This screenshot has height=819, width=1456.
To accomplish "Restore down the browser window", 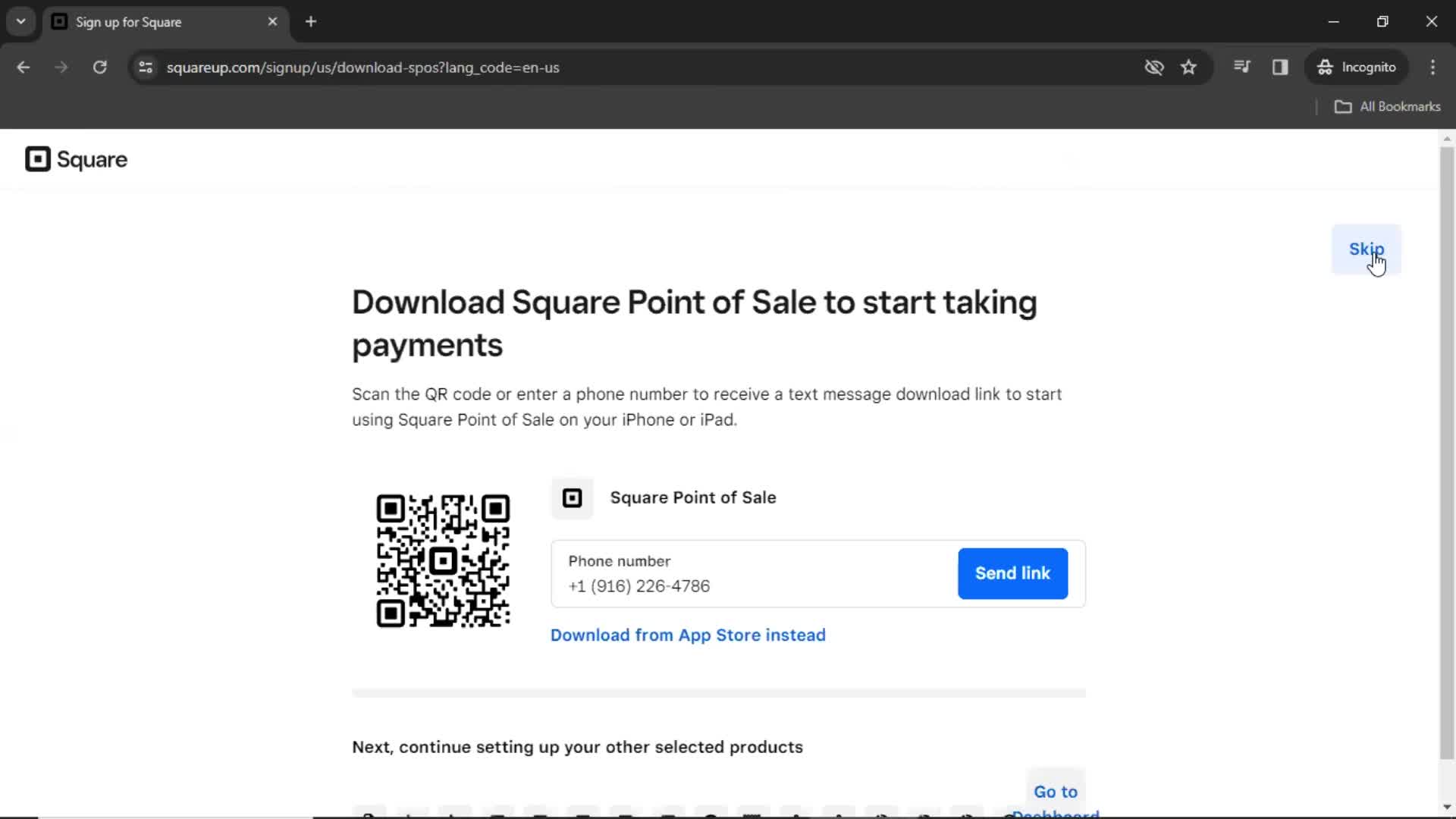I will 1382,22.
